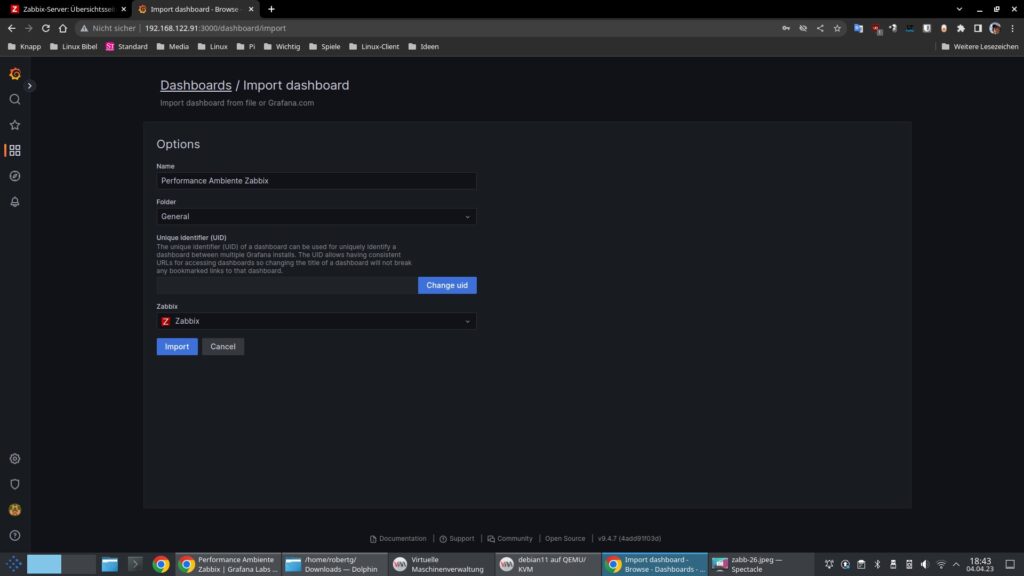Open the Configuration gear icon
The width and height of the screenshot is (1024, 576).
tap(14, 458)
